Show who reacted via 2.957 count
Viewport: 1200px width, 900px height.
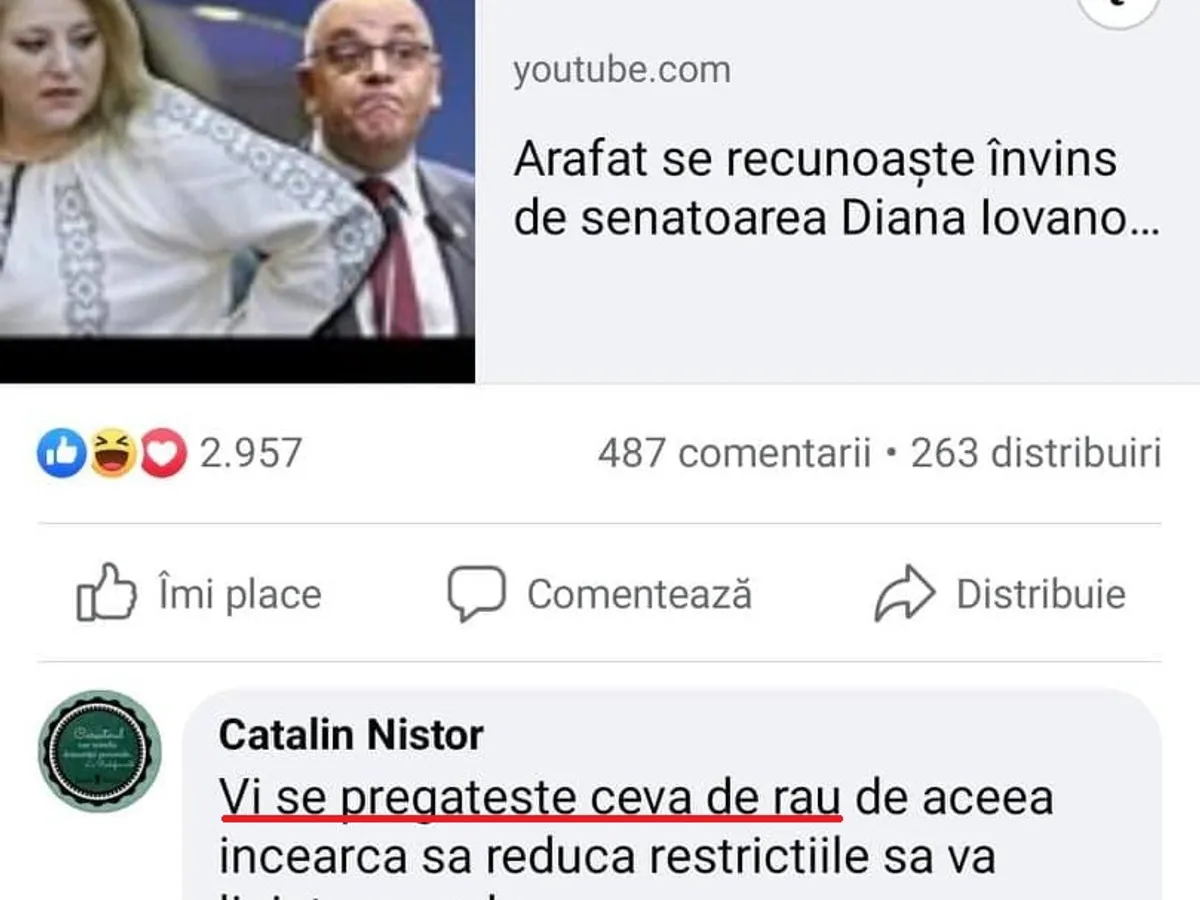coord(250,454)
